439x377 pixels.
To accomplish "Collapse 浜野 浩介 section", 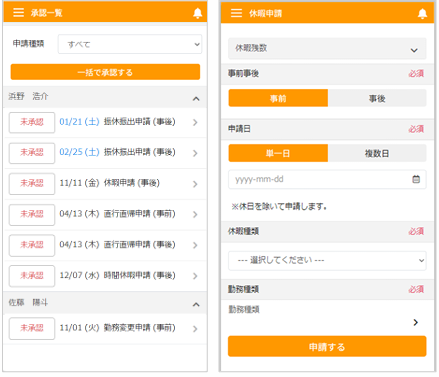I will pos(196,99).
